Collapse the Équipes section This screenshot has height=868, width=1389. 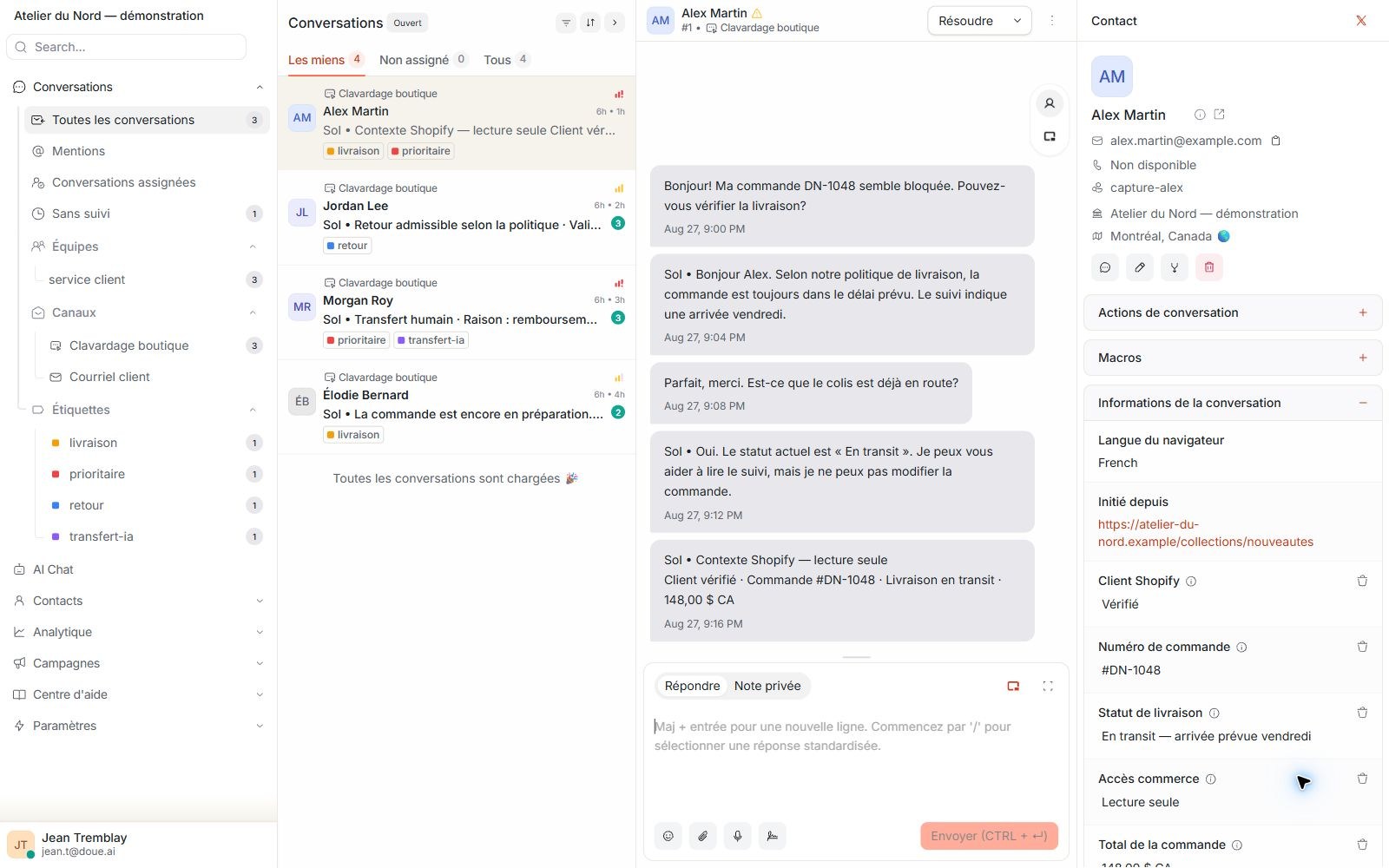coord(253,247)
